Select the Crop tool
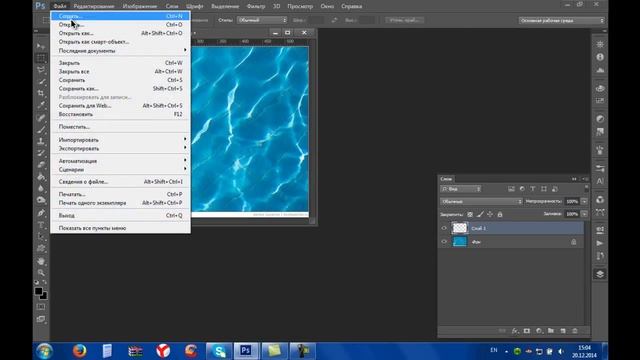Image resolution: width=640 pixels, height=360 pixels. pyautogui.click(x=41, y=93)
